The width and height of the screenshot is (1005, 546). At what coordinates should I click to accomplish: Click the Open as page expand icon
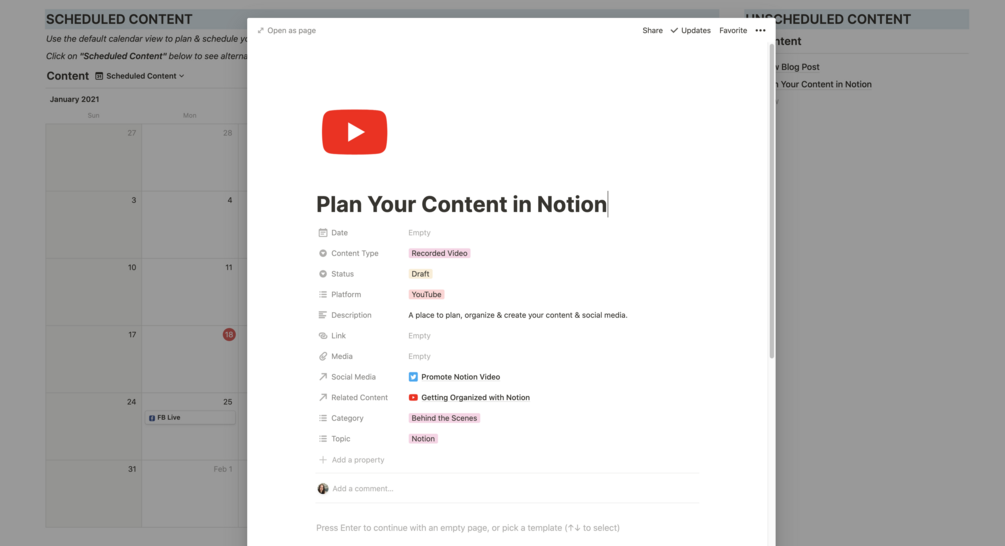261,30
